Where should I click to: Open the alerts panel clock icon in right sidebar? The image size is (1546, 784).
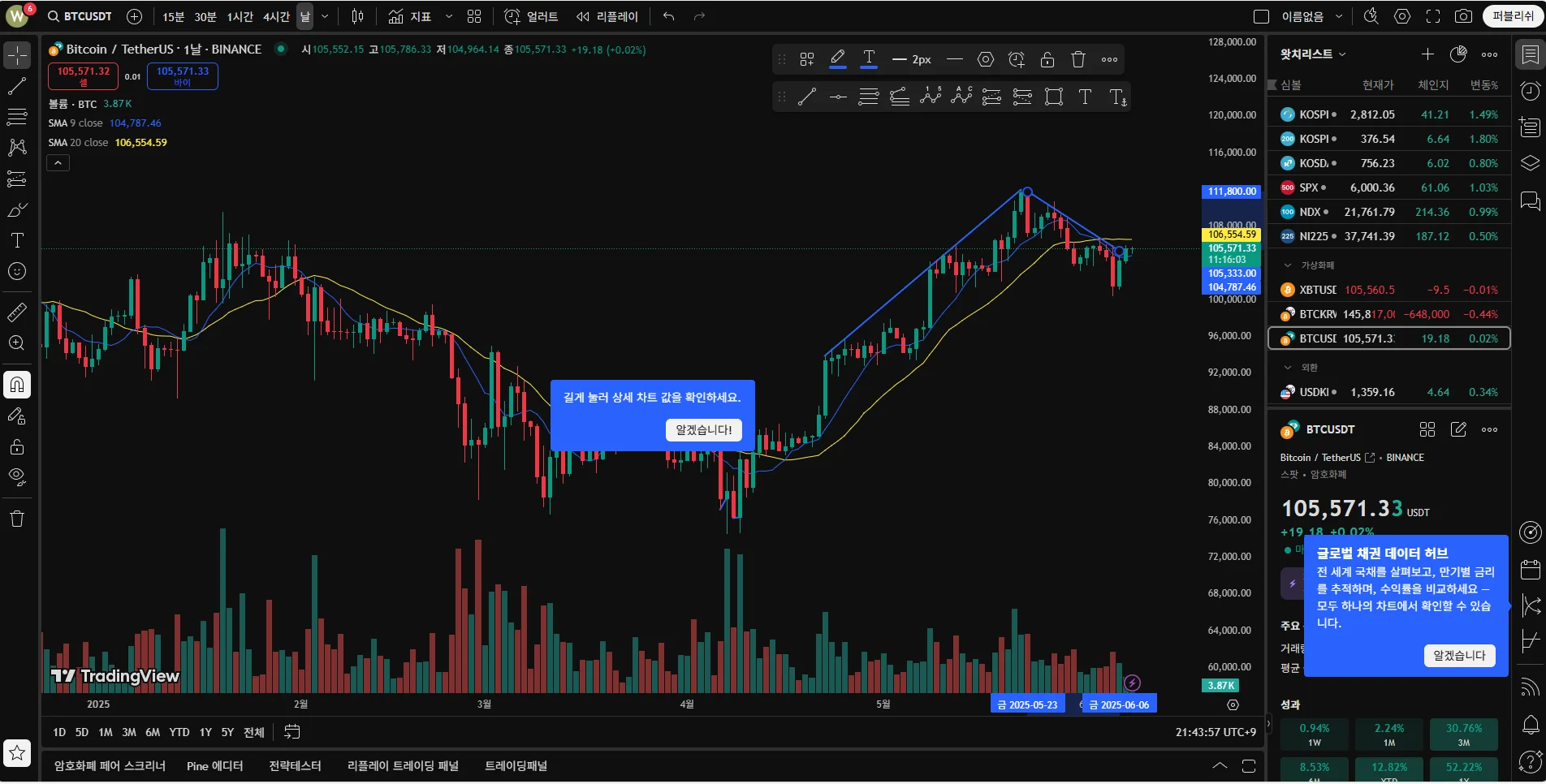[x=1530, y=91]
